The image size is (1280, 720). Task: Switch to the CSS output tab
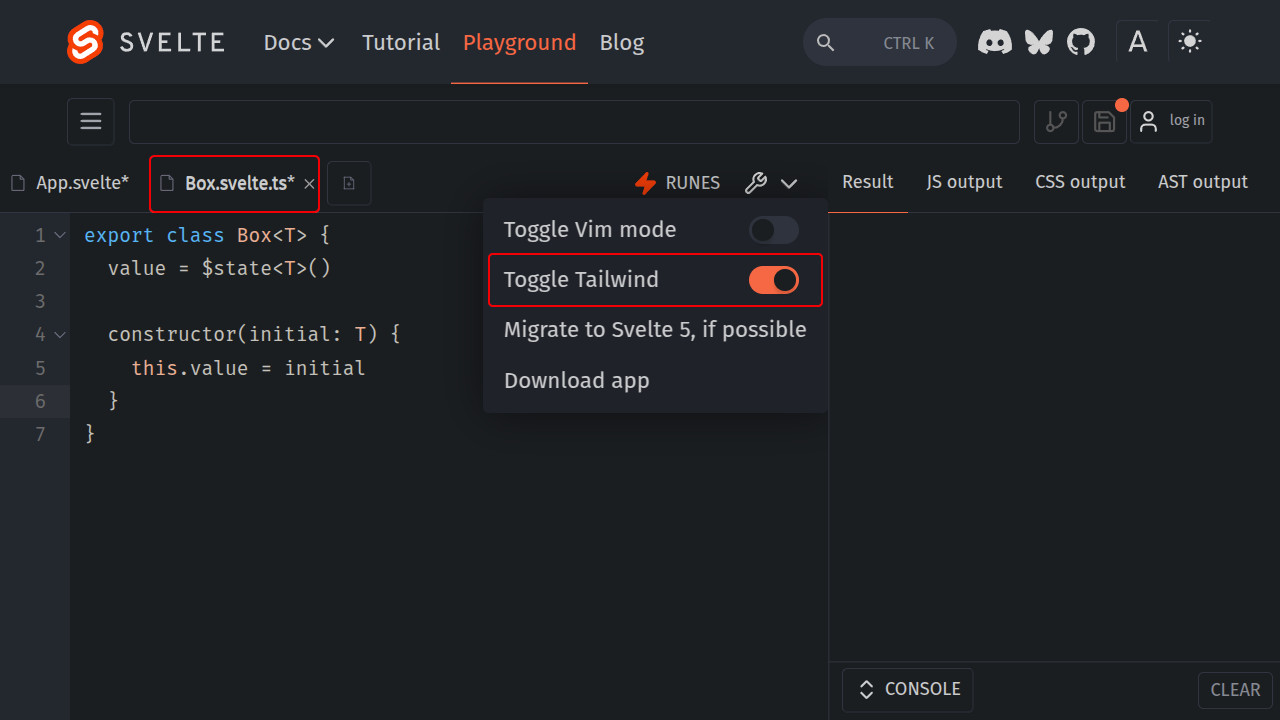coord(1080,182)
